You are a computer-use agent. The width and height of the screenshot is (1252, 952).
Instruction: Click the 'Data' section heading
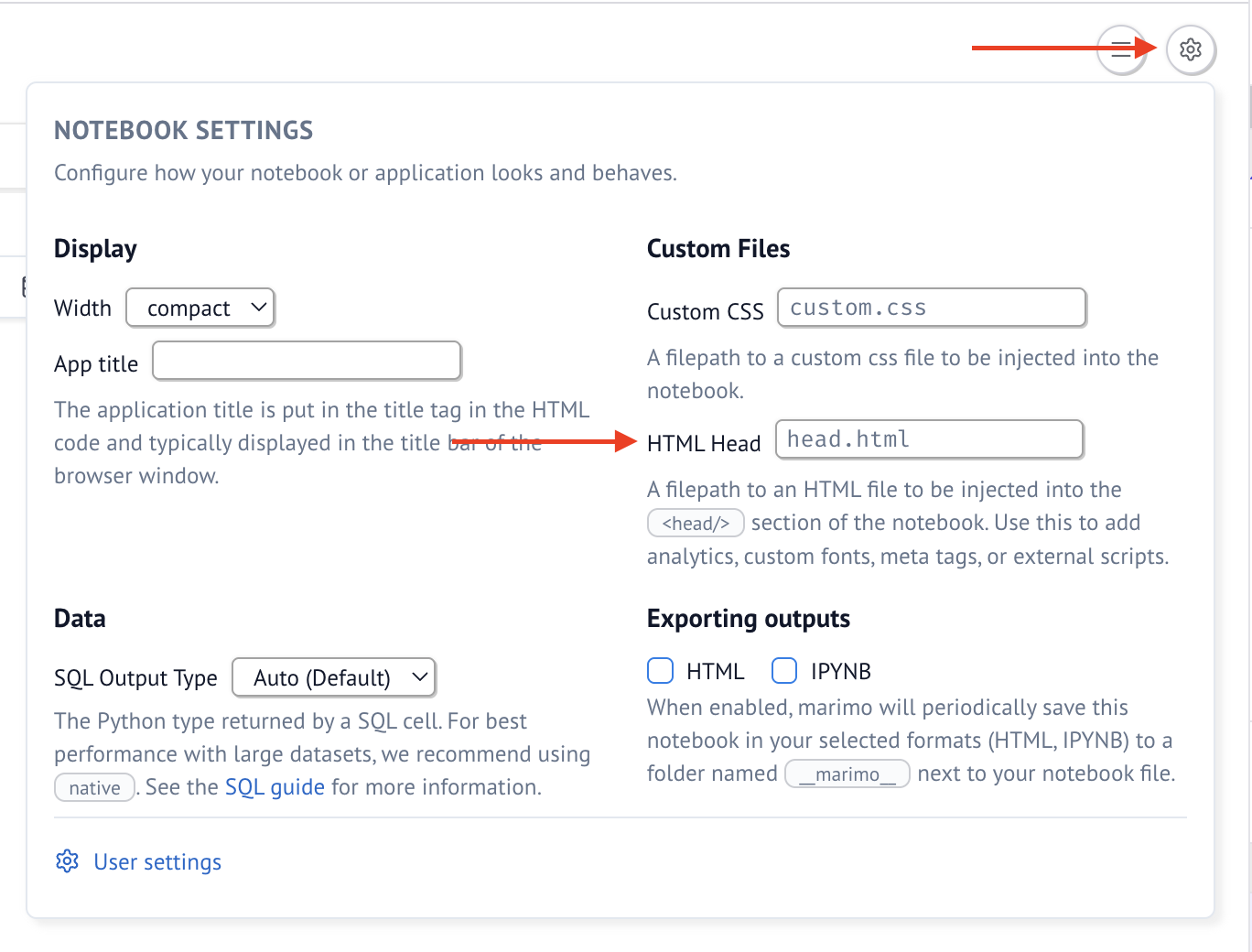[81, 619]
